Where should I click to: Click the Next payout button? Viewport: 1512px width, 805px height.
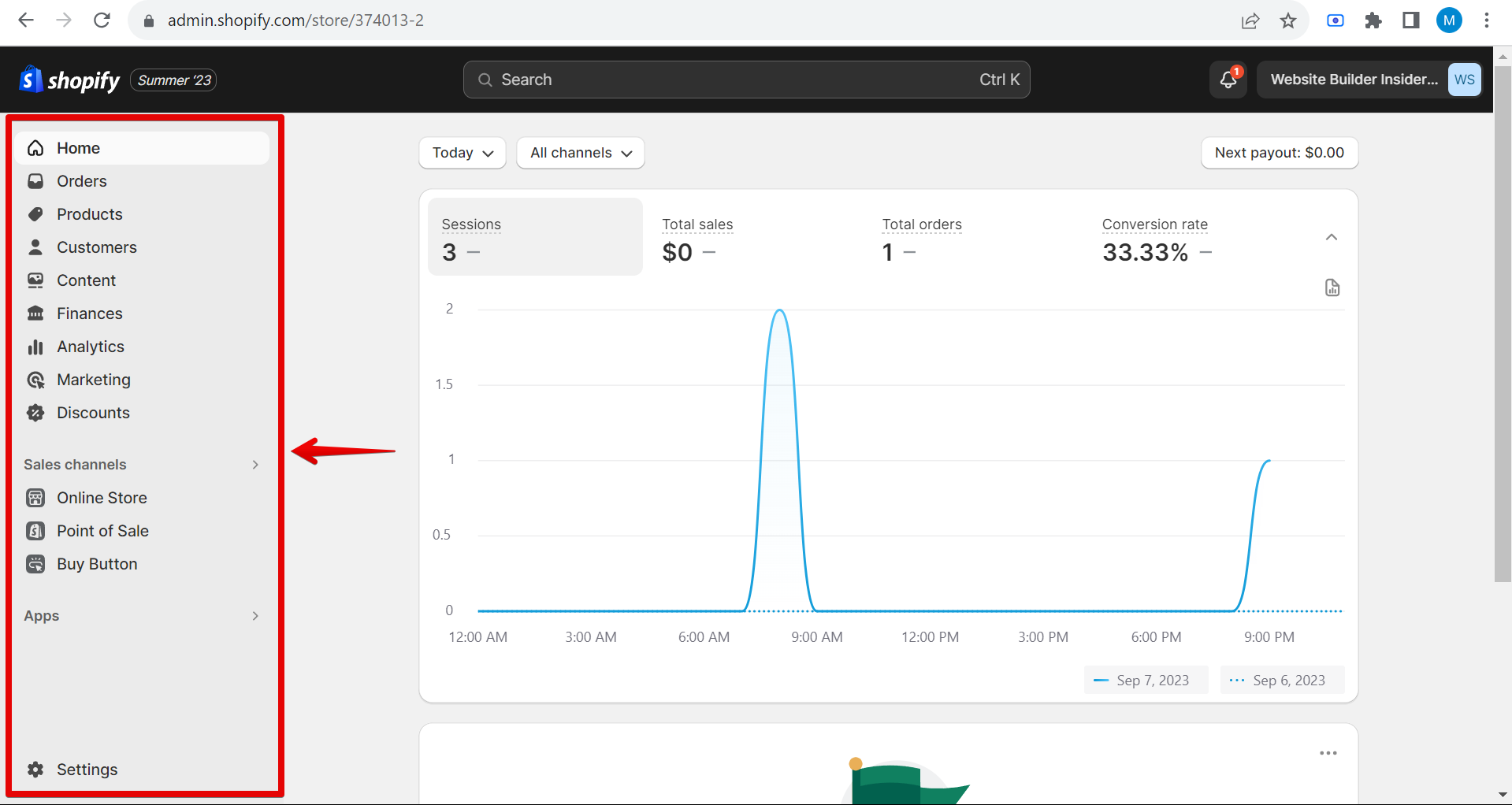[1279, 153]
